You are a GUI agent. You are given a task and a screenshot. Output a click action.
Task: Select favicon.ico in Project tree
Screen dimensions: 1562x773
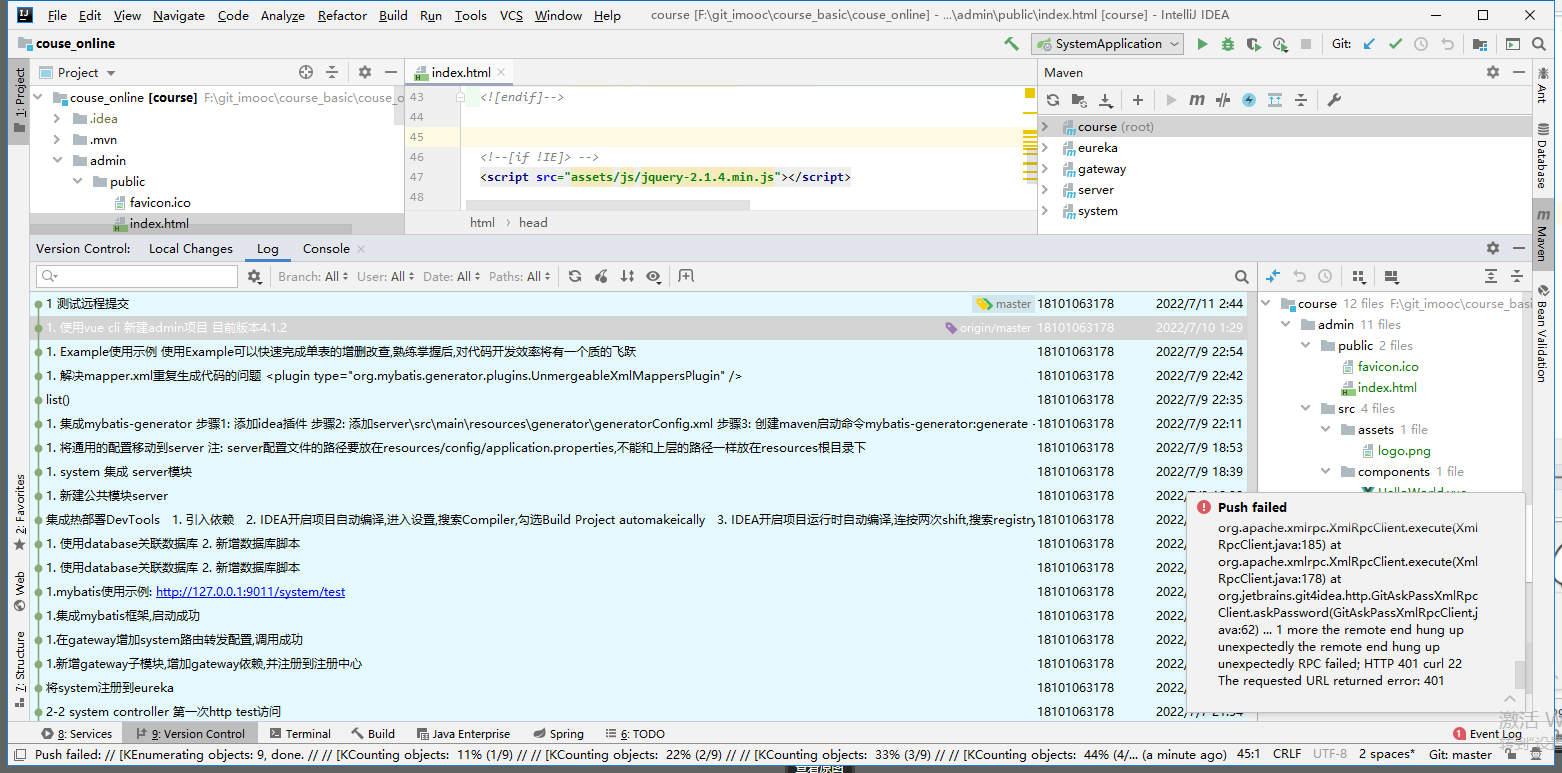[160, 203]
